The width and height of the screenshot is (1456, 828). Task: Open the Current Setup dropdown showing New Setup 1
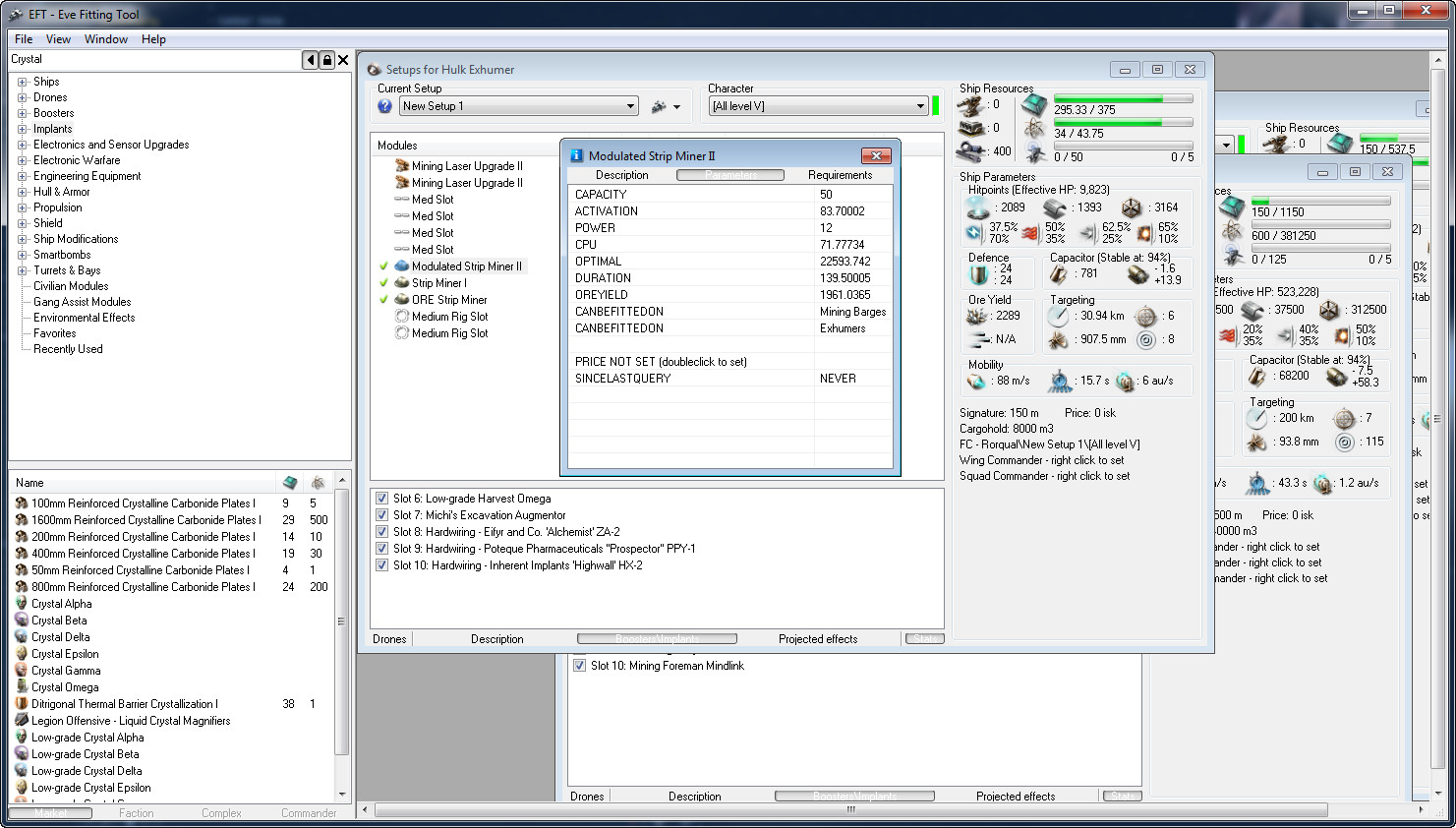coord(519,106)
